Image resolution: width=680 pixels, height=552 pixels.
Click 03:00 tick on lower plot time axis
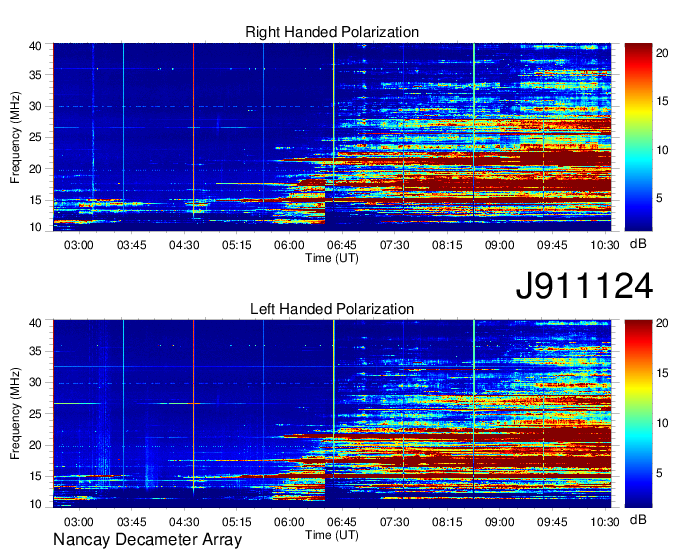pyautogui.click(x=78, y=522)
